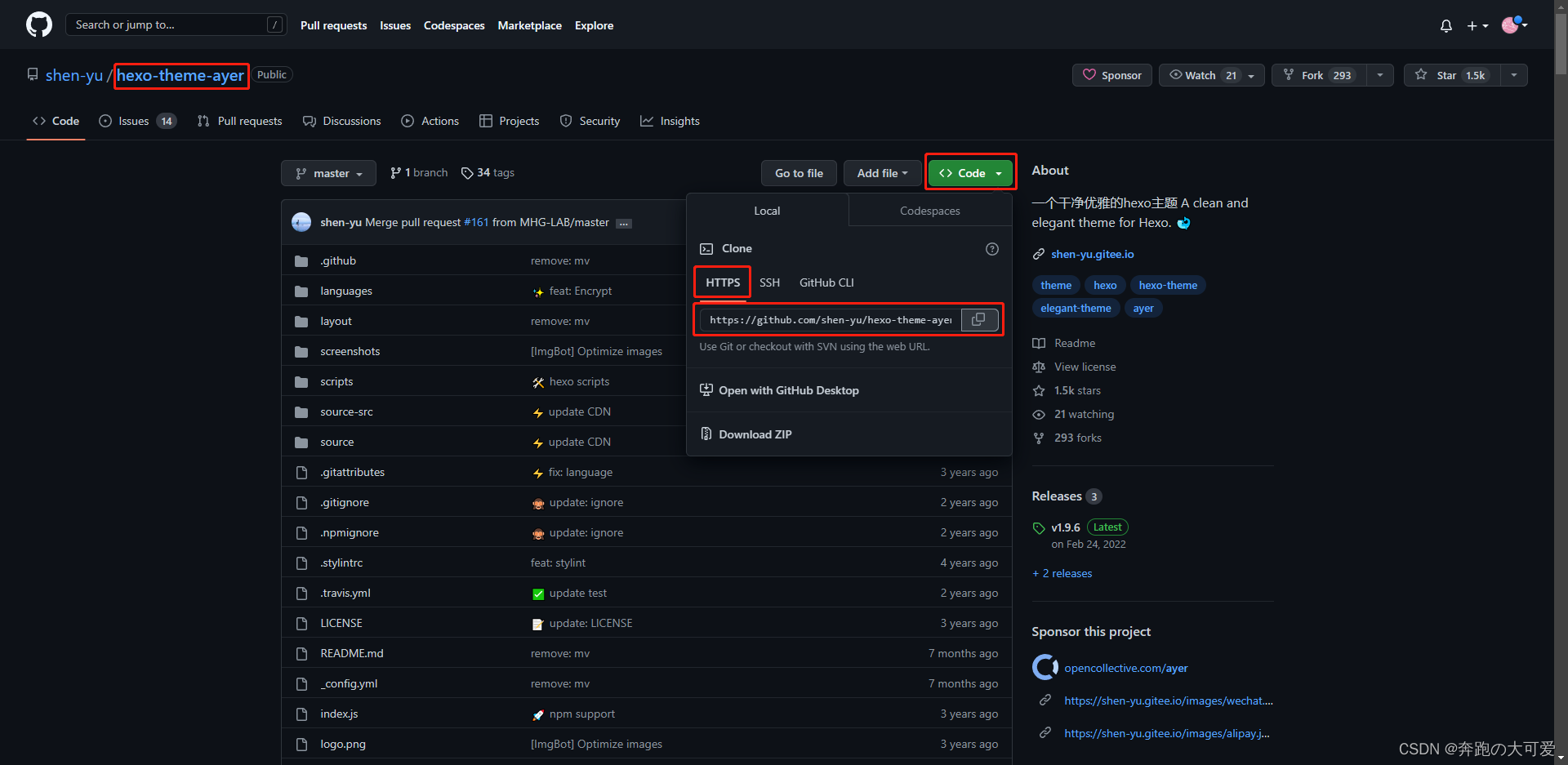
Task: Switch to the Security tab
Action: pos(590,121)
